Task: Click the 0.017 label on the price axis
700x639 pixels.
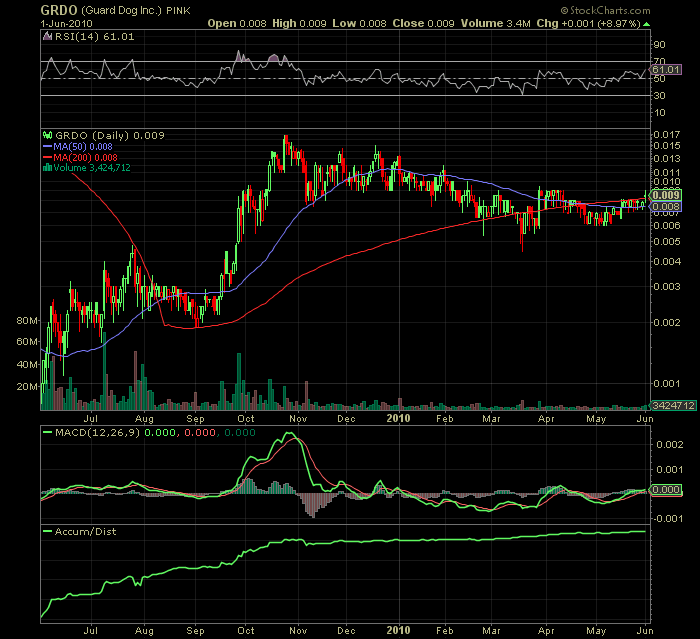Action: [667, 134]
